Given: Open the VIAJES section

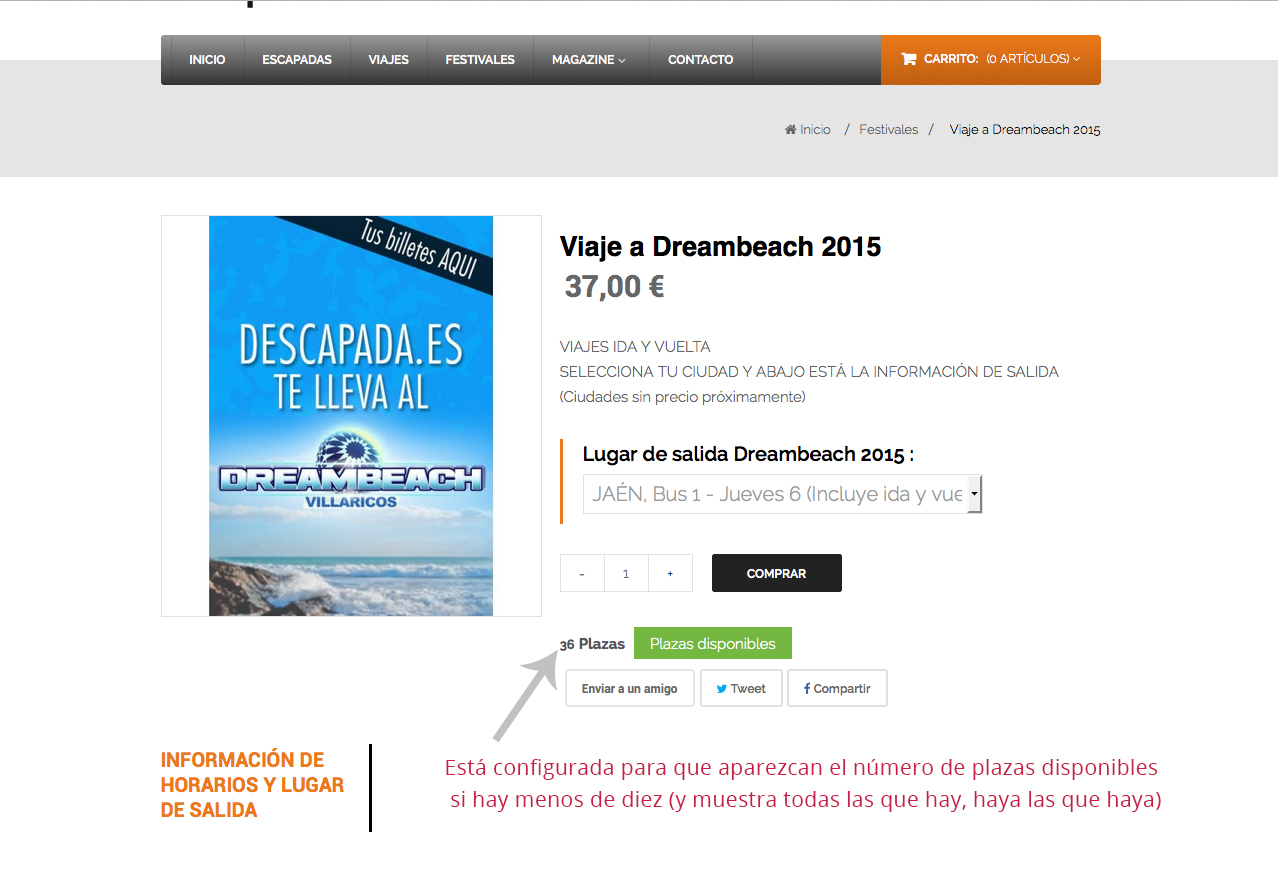Looking at the screenshot, I should [x=388, y=60].
